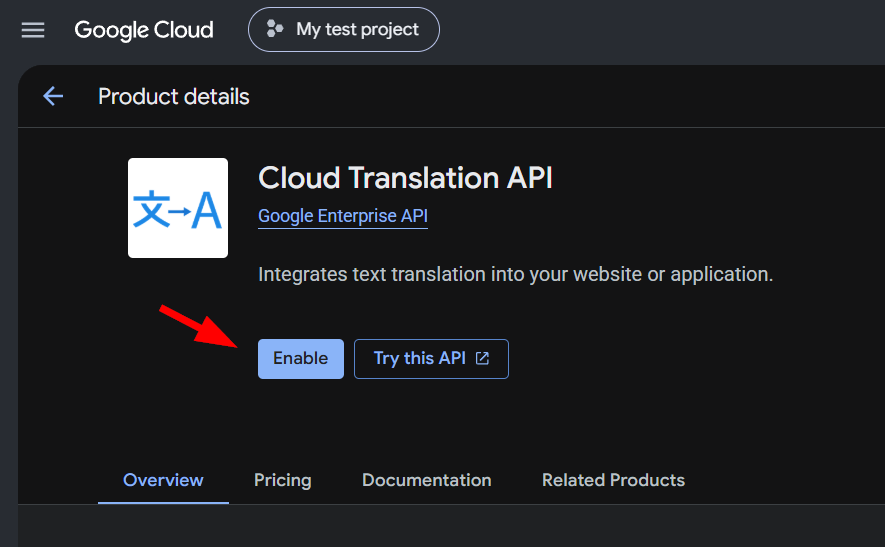
Task: Click the Google Cloud logo
Action: point(144,30)
